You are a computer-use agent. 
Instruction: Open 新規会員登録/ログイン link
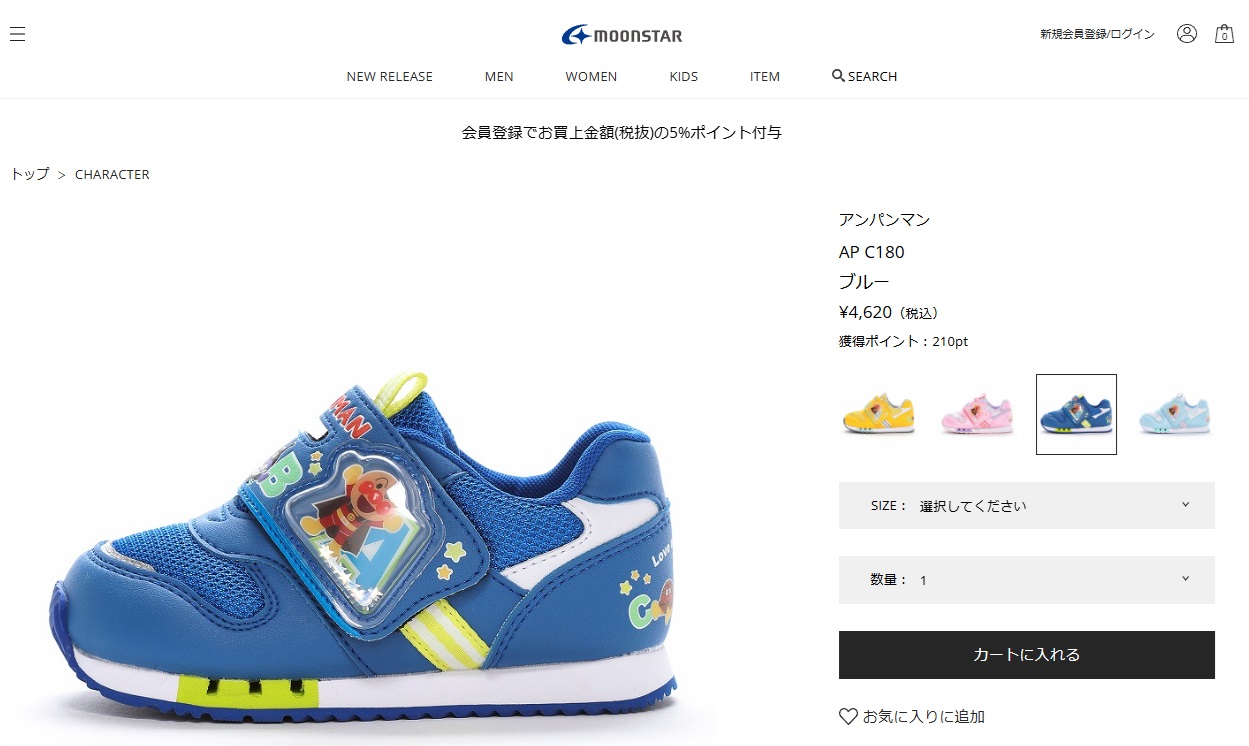pyautogui.click(x=1097, y=34)
